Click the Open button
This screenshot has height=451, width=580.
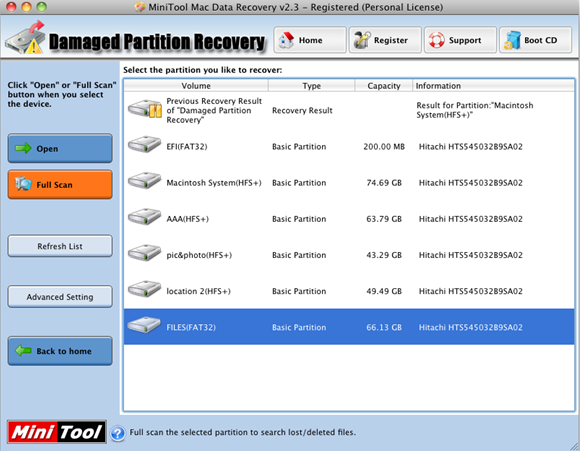[x=60, y=148]
